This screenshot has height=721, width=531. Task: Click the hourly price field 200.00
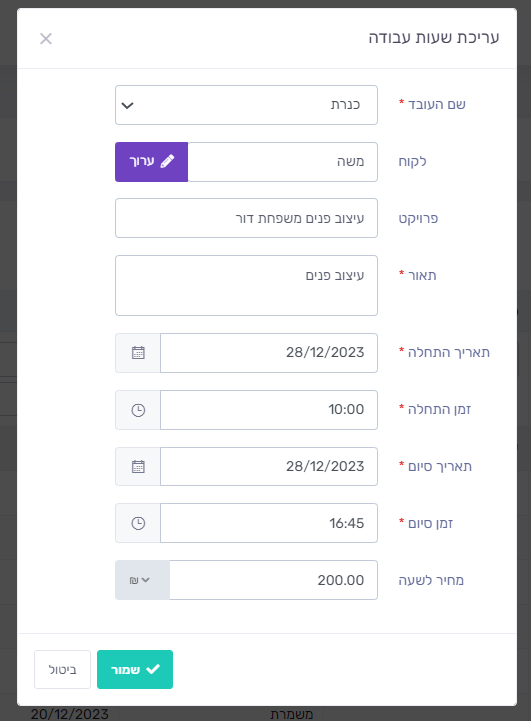tap(274, 580)
